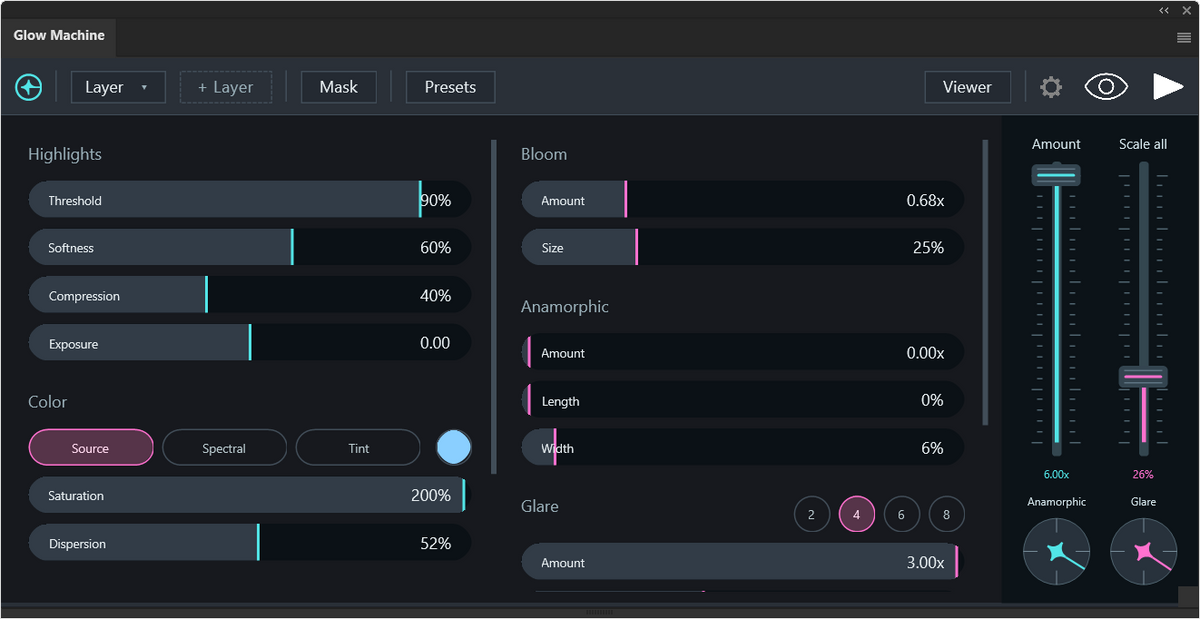
Task: Adjust the Anamorphic Amount slider
Action: (x=742, y=352)
